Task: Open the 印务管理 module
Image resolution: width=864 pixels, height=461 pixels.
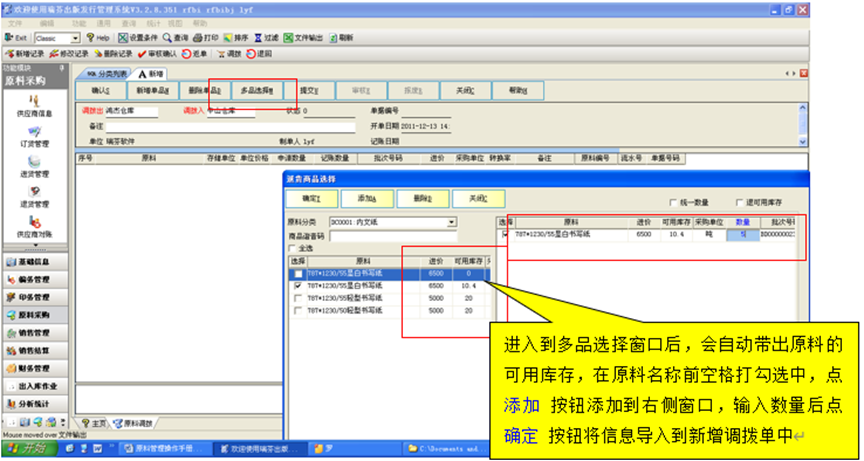Action: (x=35, y=297)
